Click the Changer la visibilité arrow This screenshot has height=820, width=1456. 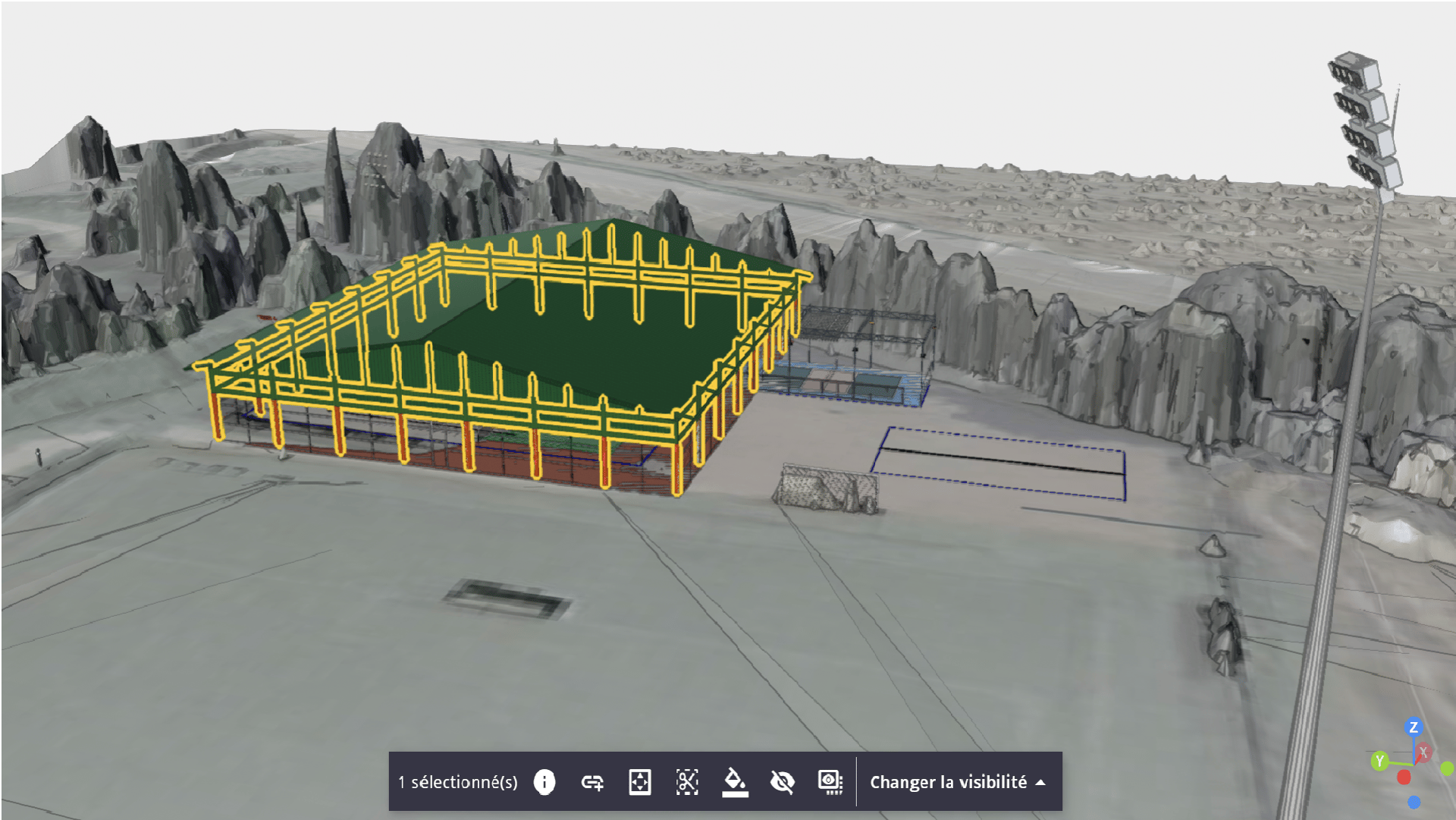(1041, 782)
